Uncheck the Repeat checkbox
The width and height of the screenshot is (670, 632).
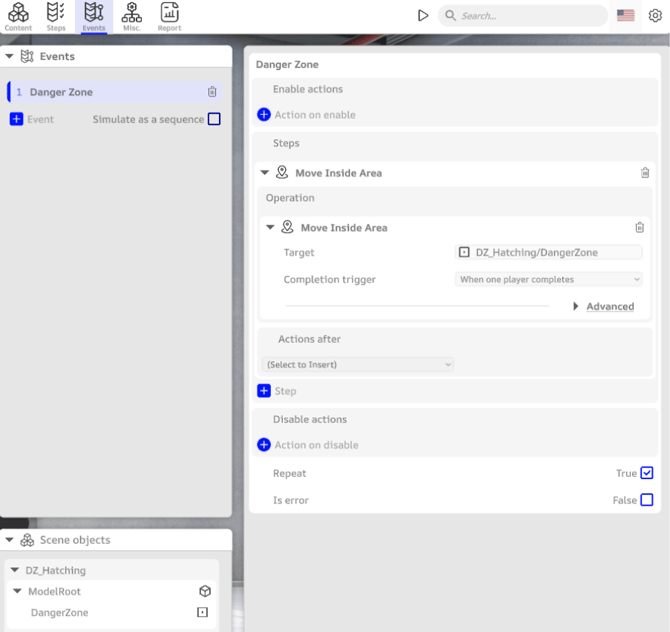click(647, 473)
